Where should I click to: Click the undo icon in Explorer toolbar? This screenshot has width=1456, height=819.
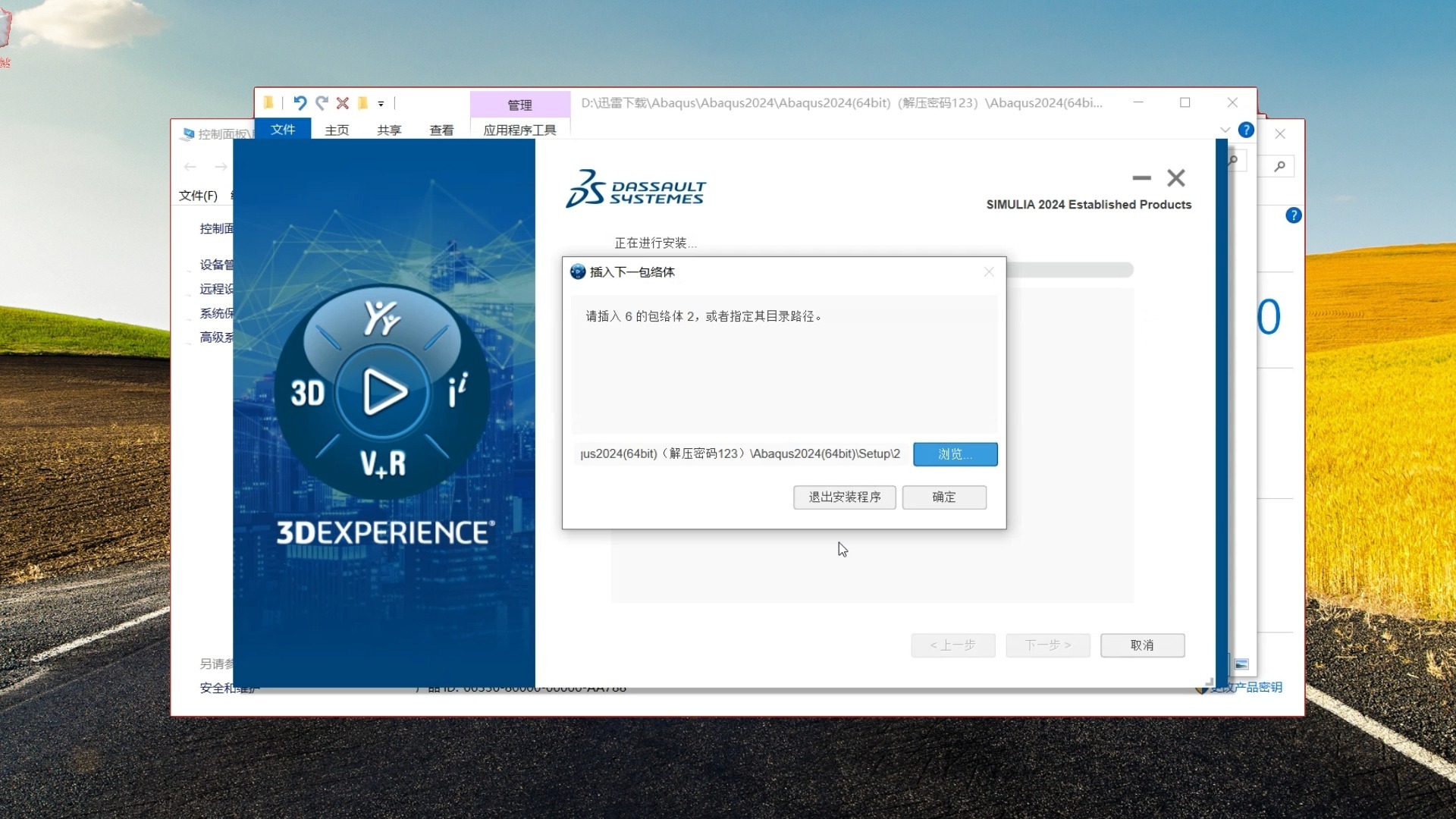[300, 103]
